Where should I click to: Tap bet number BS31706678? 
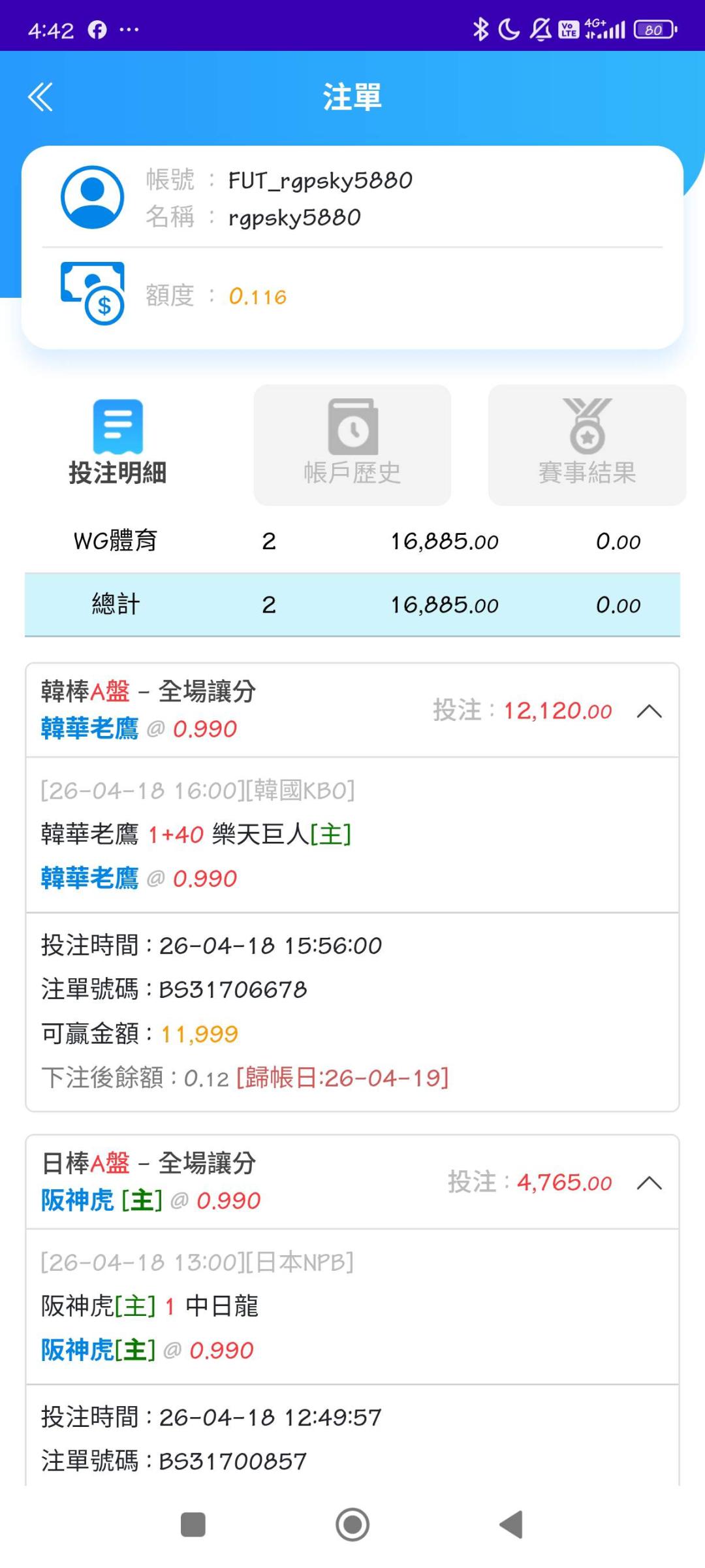(233, 989)
